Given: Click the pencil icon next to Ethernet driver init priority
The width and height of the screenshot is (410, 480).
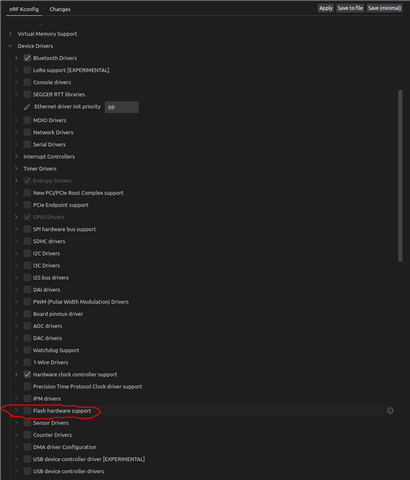Looking at the screenshot, I should 27,107.
